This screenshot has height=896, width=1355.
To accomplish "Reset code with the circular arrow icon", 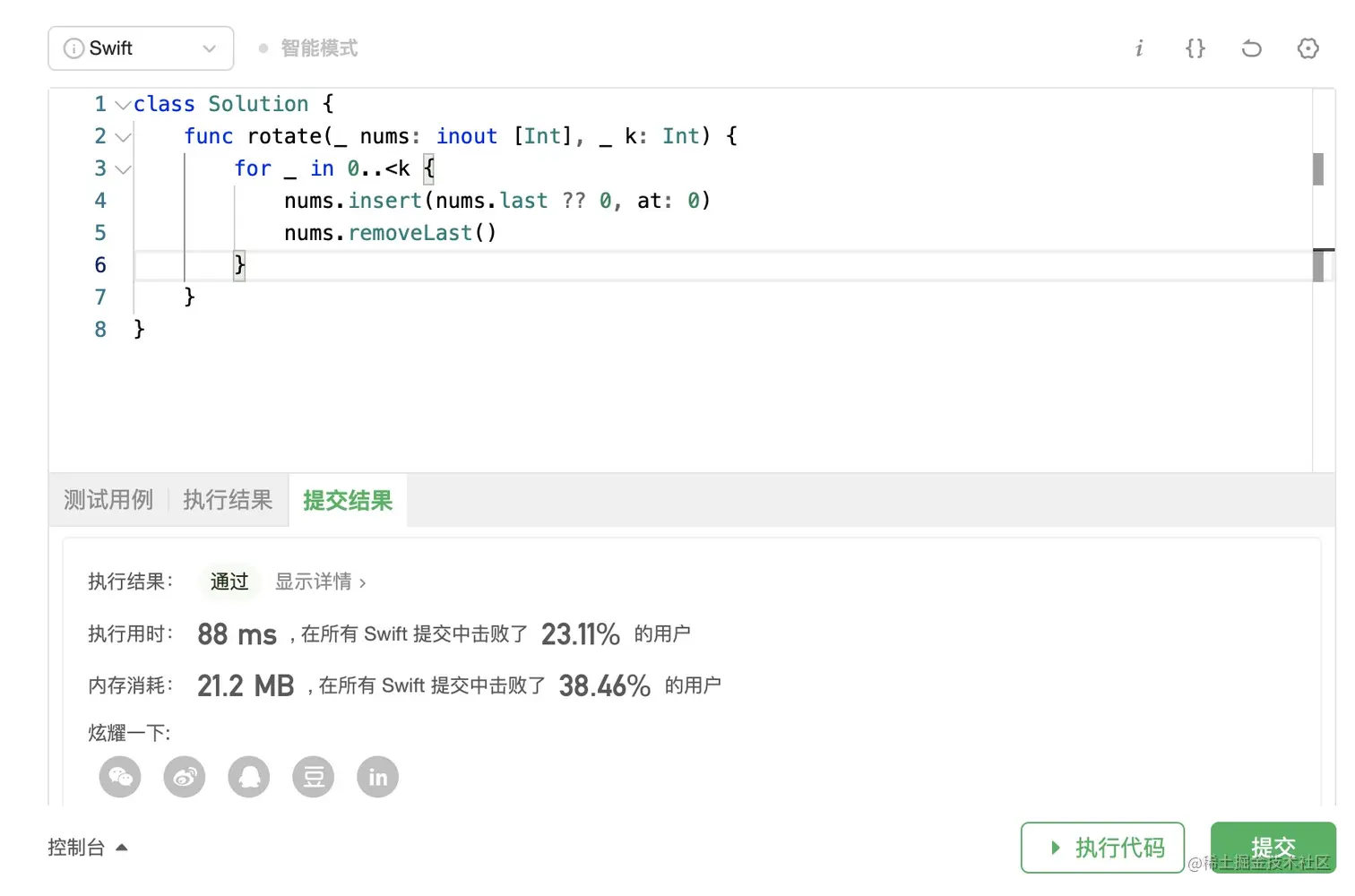I will coord(1252,48).
